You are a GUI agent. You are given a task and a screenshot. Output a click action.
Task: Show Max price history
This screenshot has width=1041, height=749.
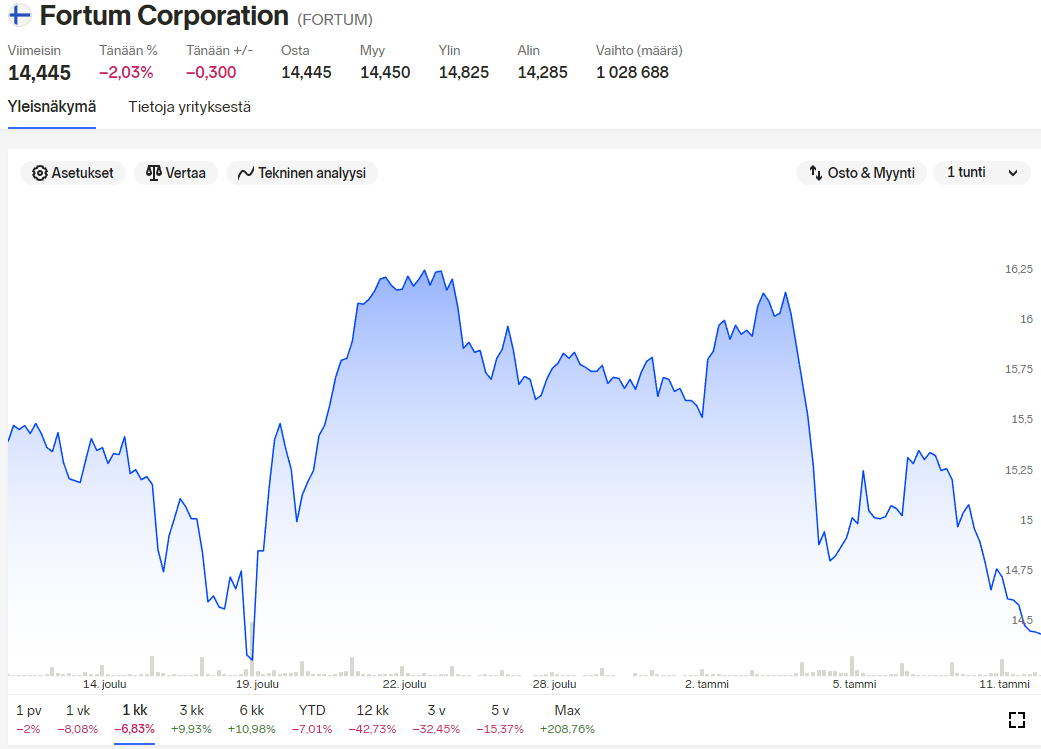tap(567, 718)
